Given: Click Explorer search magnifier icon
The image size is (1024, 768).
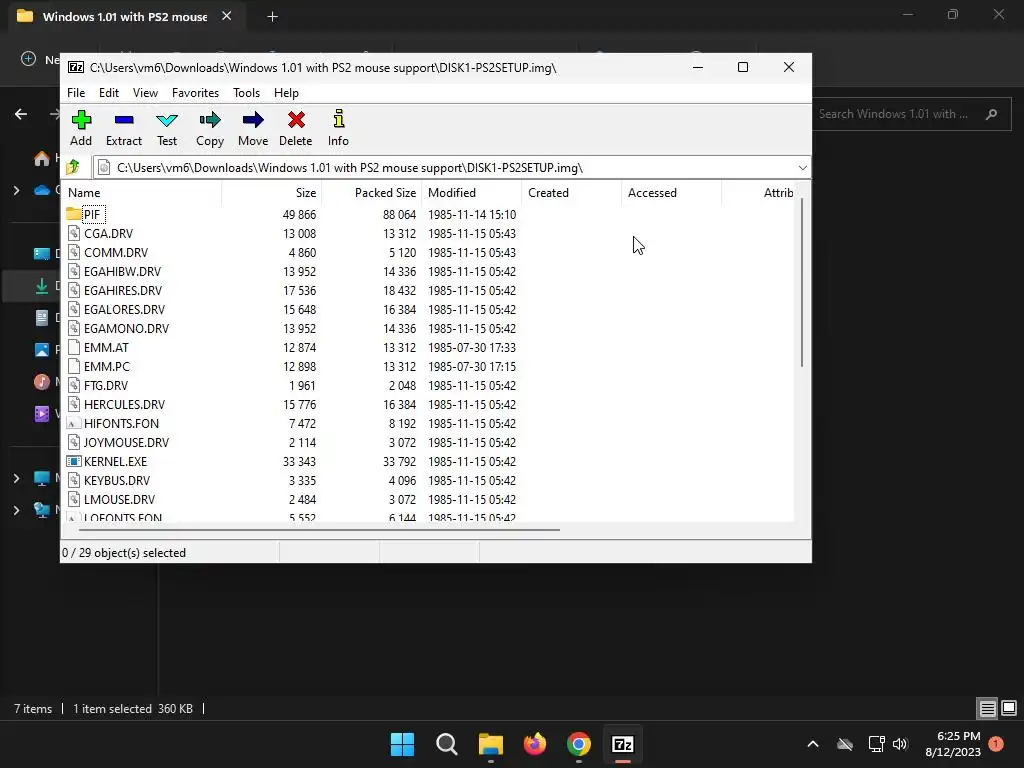Looking at the screenshot, I should click(991, 114).
